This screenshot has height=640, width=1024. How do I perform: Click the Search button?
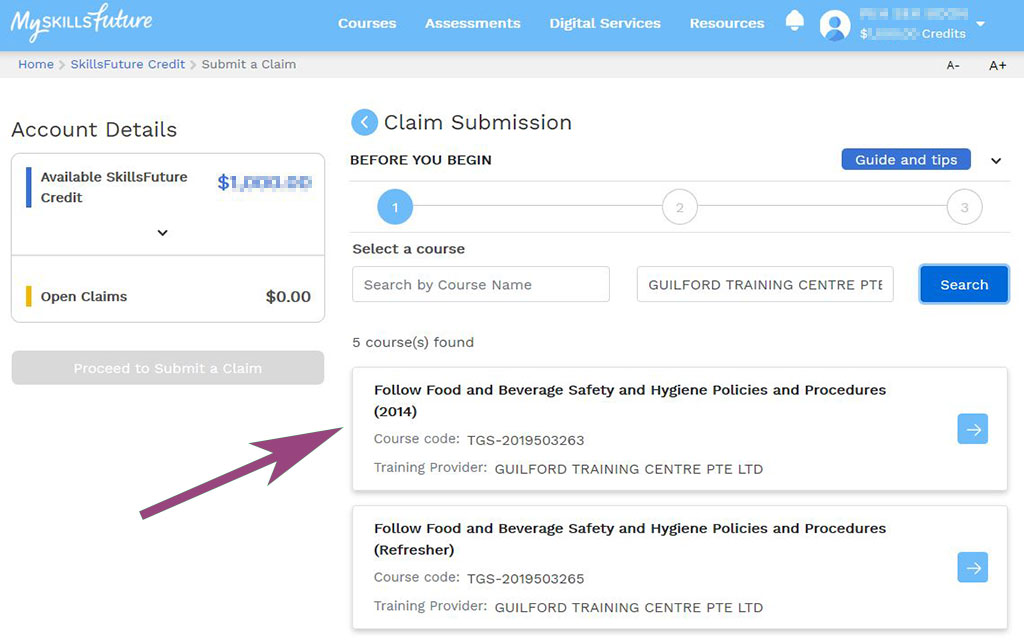[x=964, y=284]
